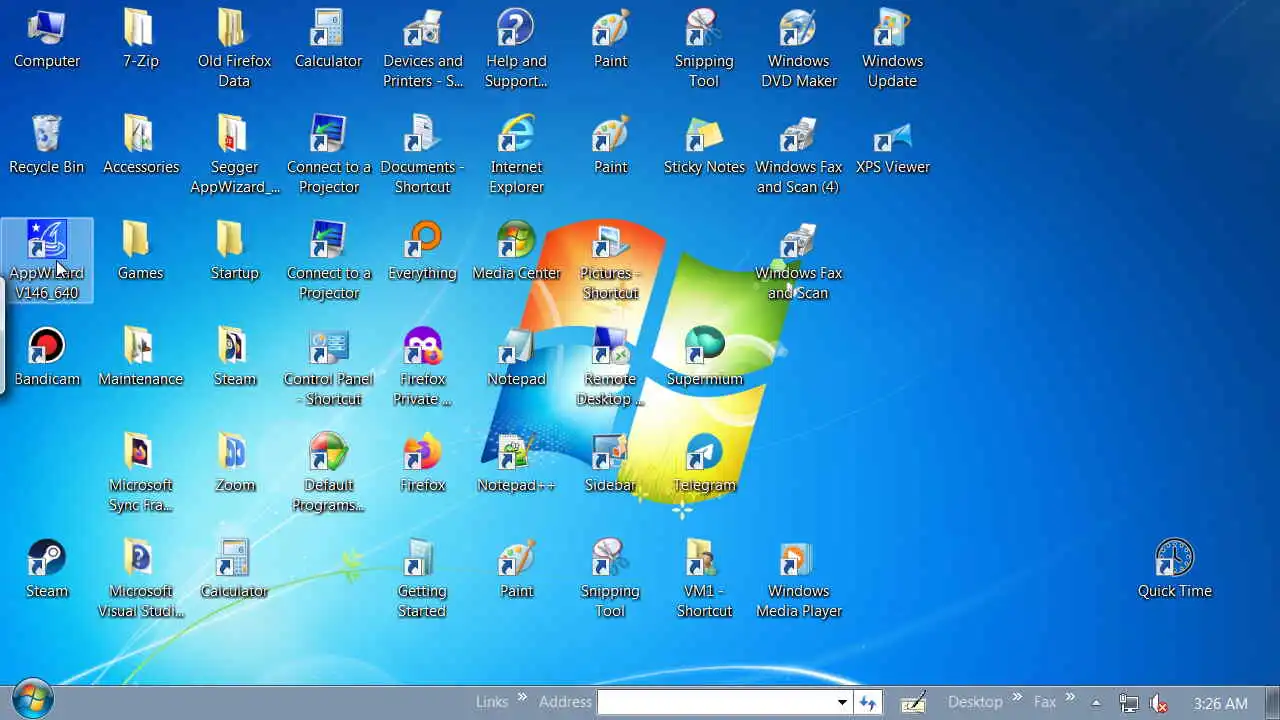Open the Old Firefox Data folder

point(235,50)
